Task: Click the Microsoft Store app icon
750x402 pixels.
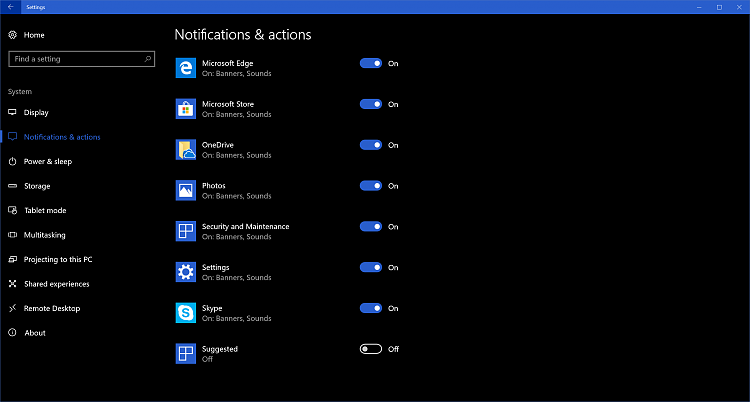Action: 186,109
